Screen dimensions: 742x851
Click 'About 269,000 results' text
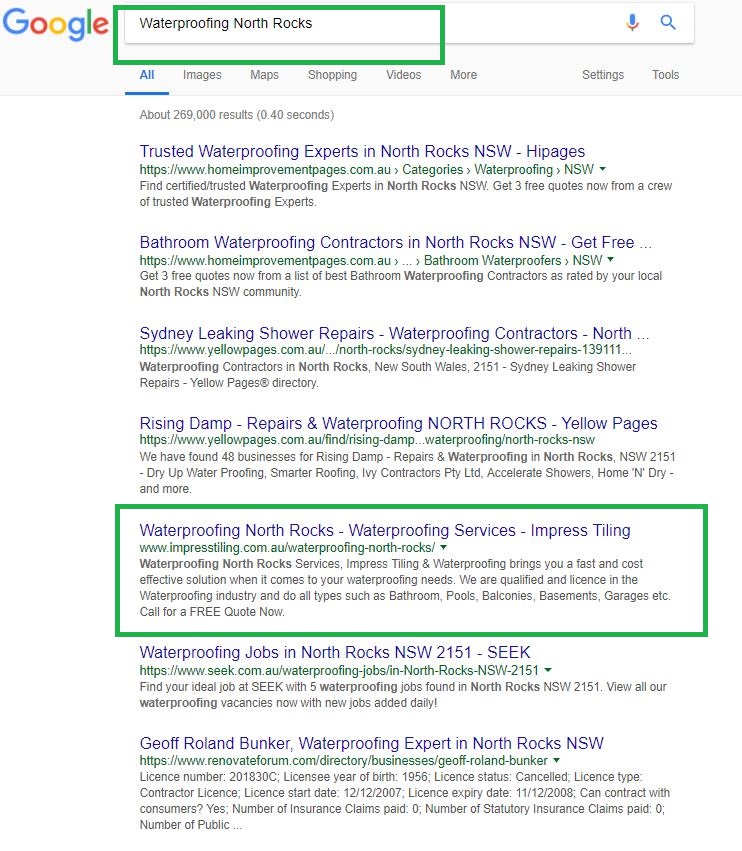[237, 115]
